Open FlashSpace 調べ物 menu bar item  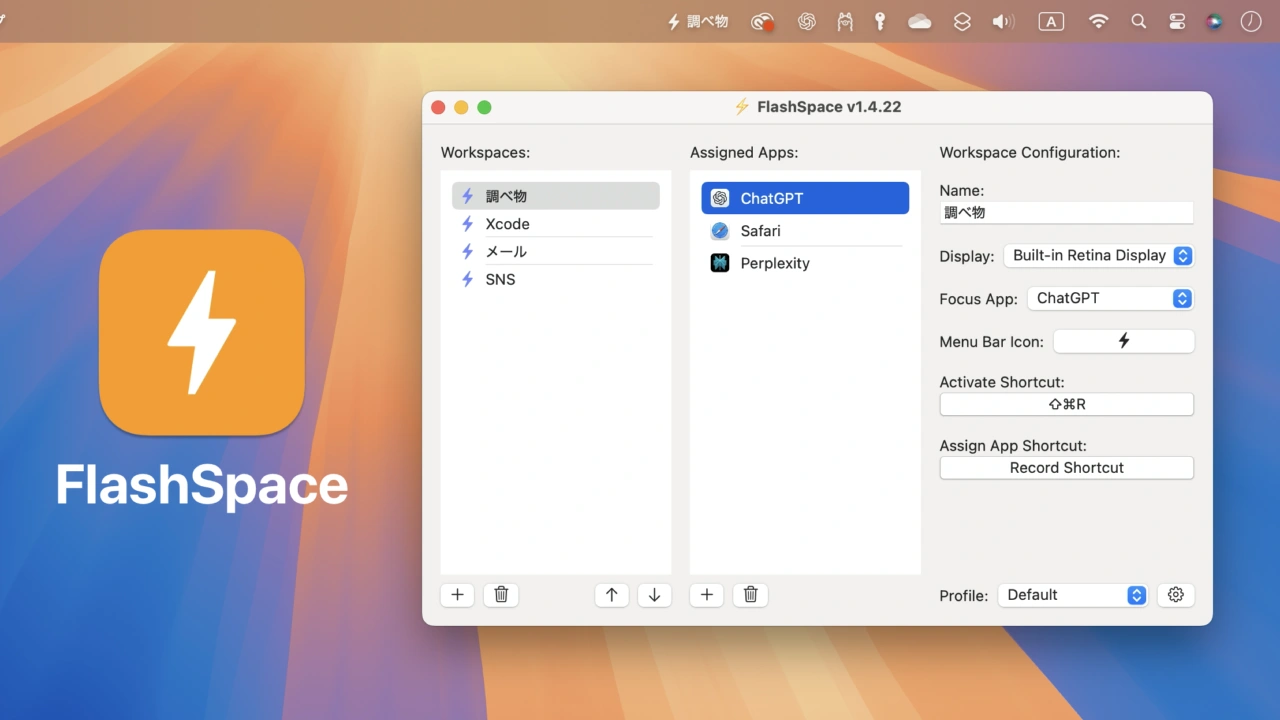[698, 21]
